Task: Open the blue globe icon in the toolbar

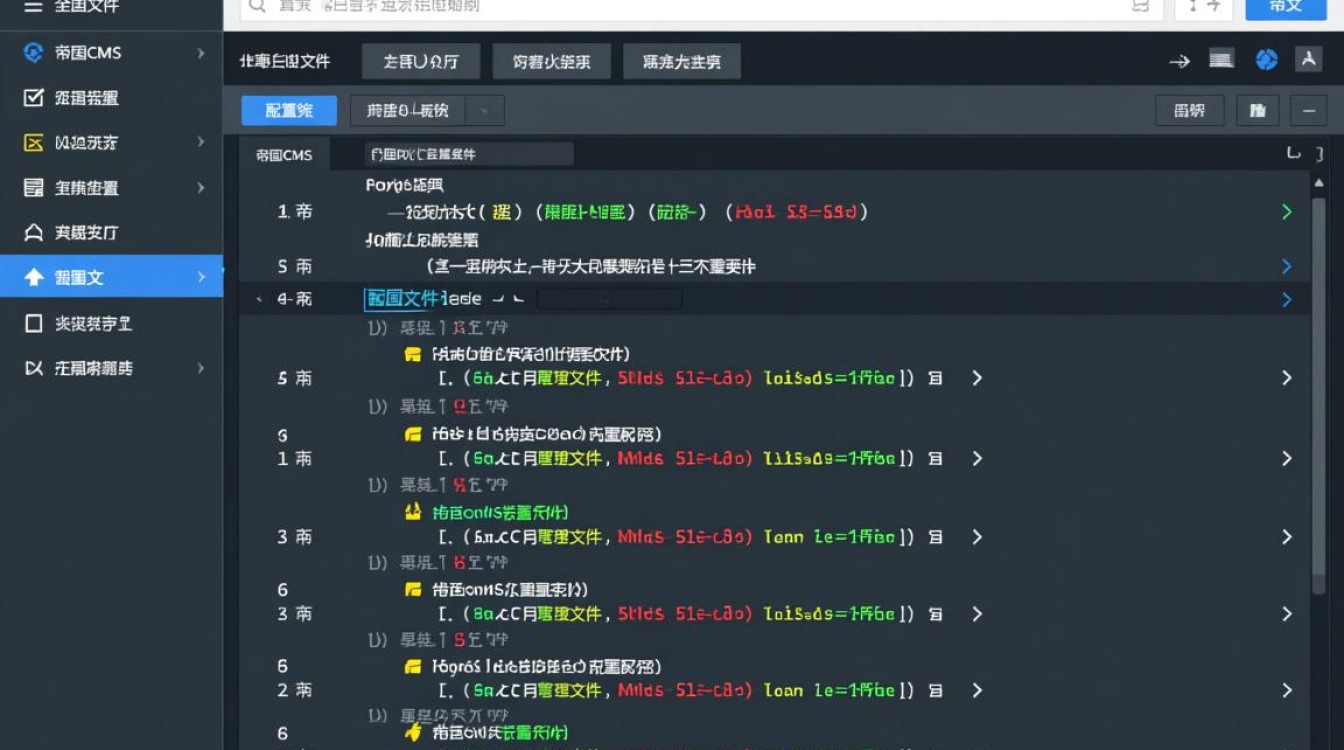Action: (x=1267, y=59)
